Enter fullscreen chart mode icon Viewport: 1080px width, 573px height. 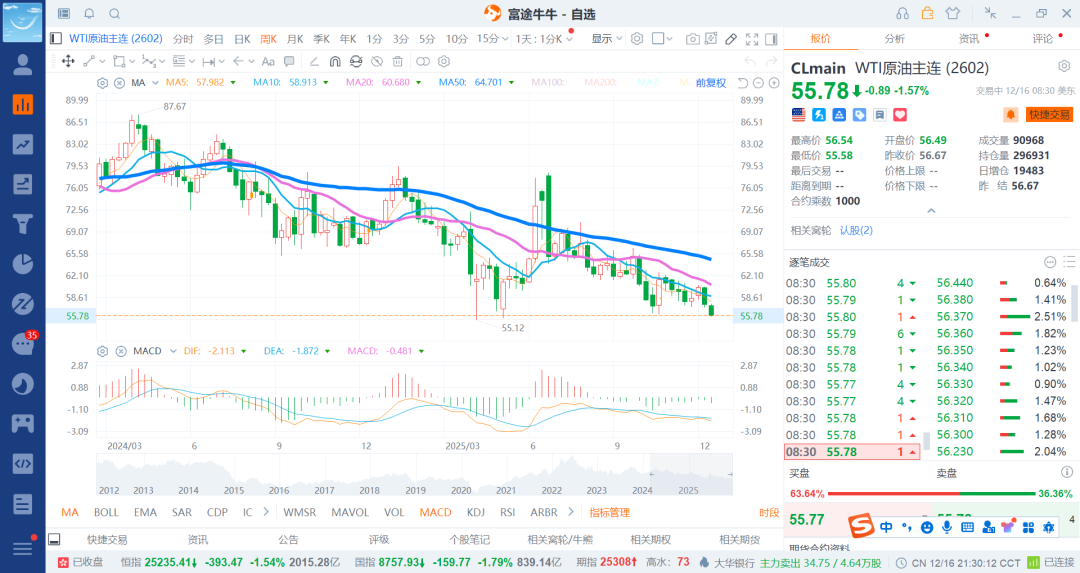pos(751,39)
